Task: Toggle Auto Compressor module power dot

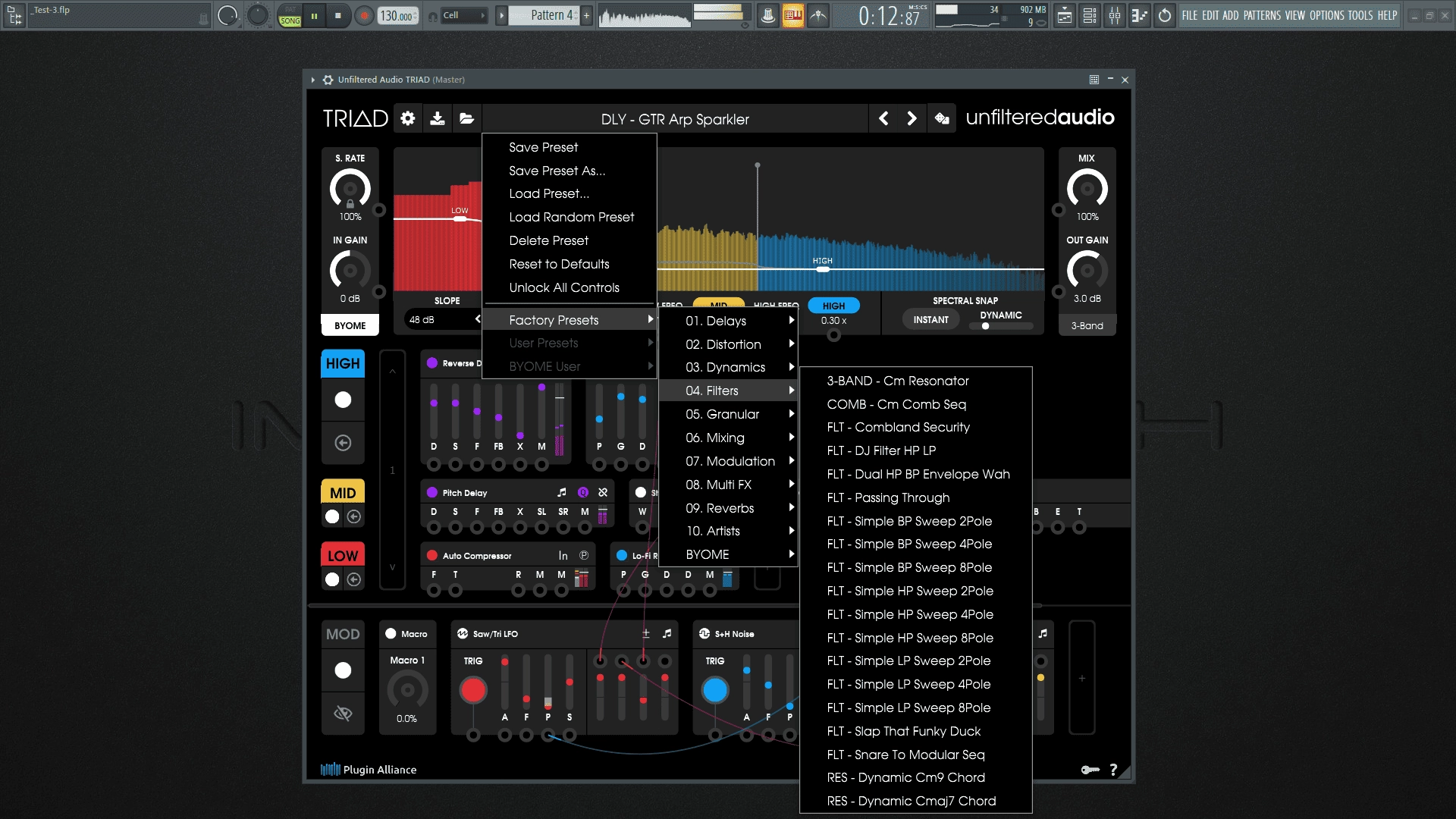Action: coord(432,555)
